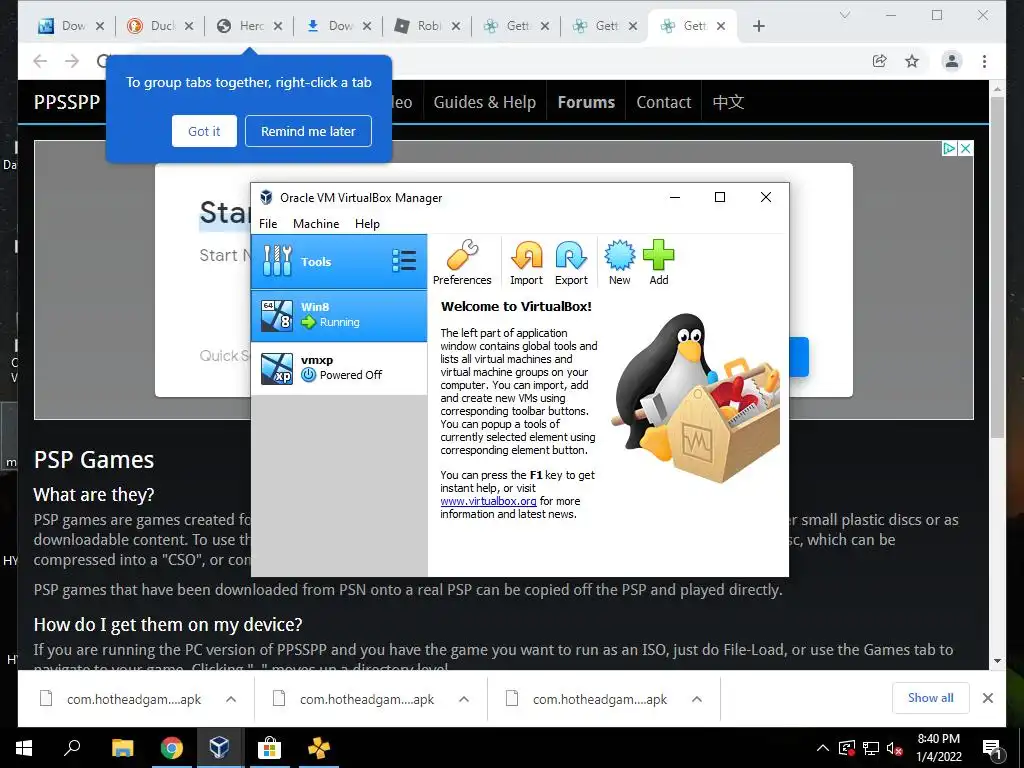This screenshot has height=768, width=1024.
Task: Open VirtualBox Preferences
Action: tap(462, 263)
